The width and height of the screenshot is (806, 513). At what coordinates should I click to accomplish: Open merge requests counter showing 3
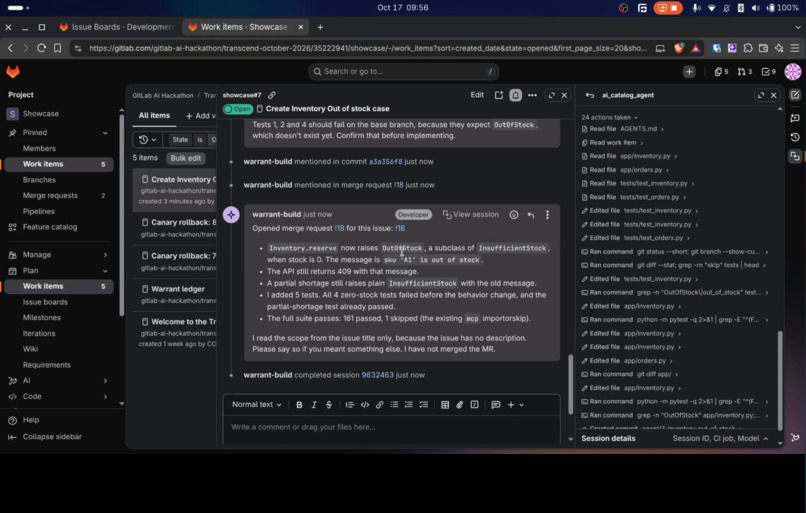click(x=745, y=72)
